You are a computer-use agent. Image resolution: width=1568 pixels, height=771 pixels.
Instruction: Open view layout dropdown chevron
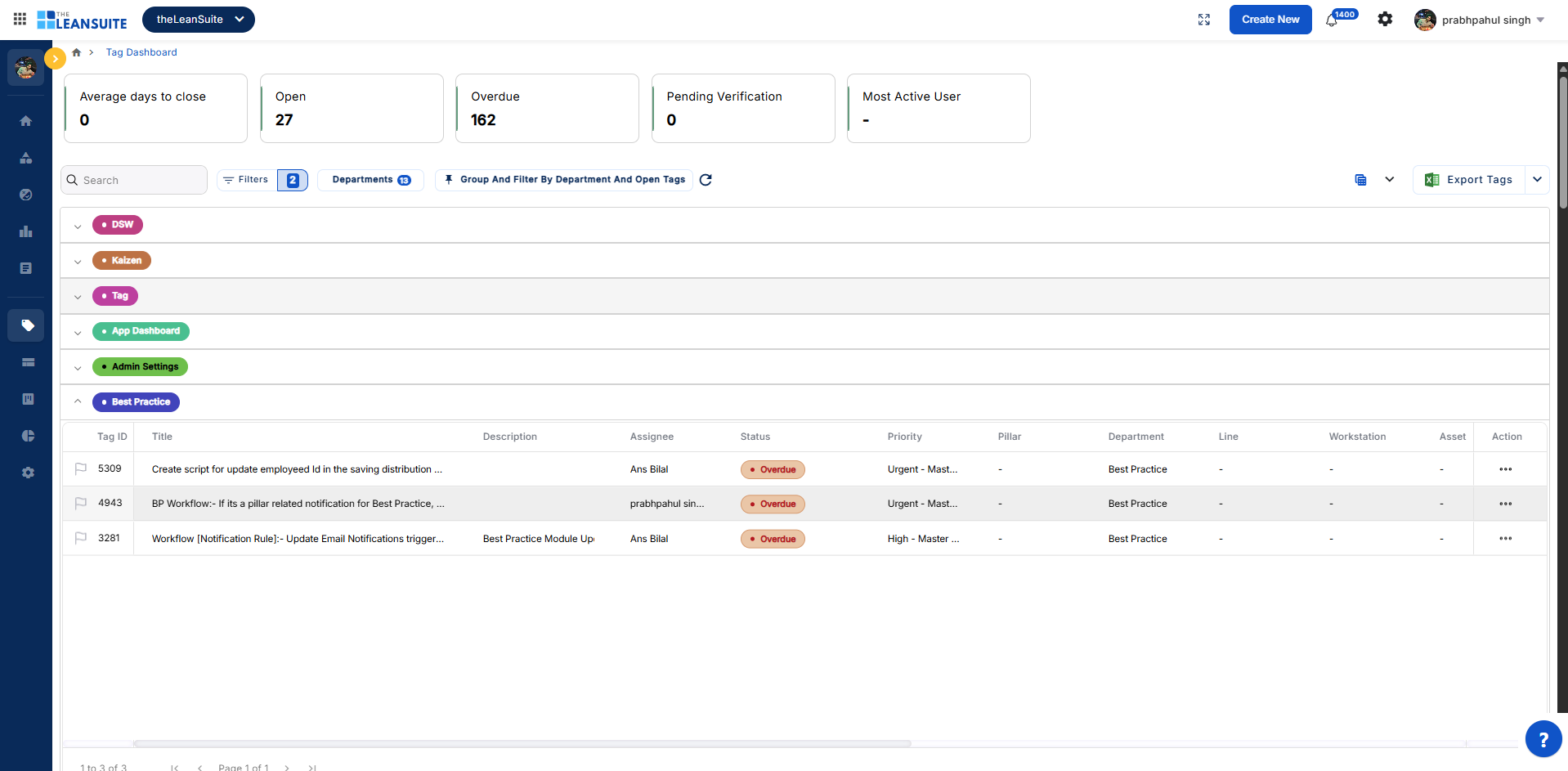point(1389,180)
